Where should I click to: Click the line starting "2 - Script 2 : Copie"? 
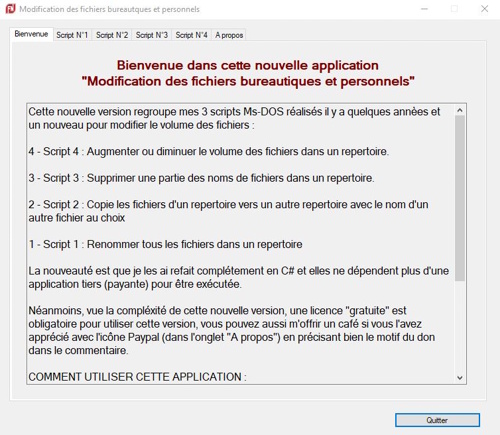[228, 211]
